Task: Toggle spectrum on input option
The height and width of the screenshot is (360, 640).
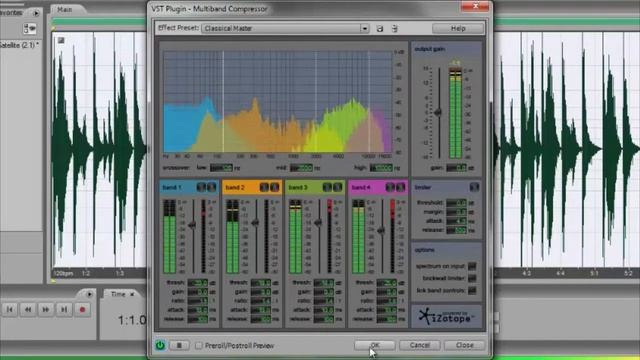Action: click(x=472, y=266)
